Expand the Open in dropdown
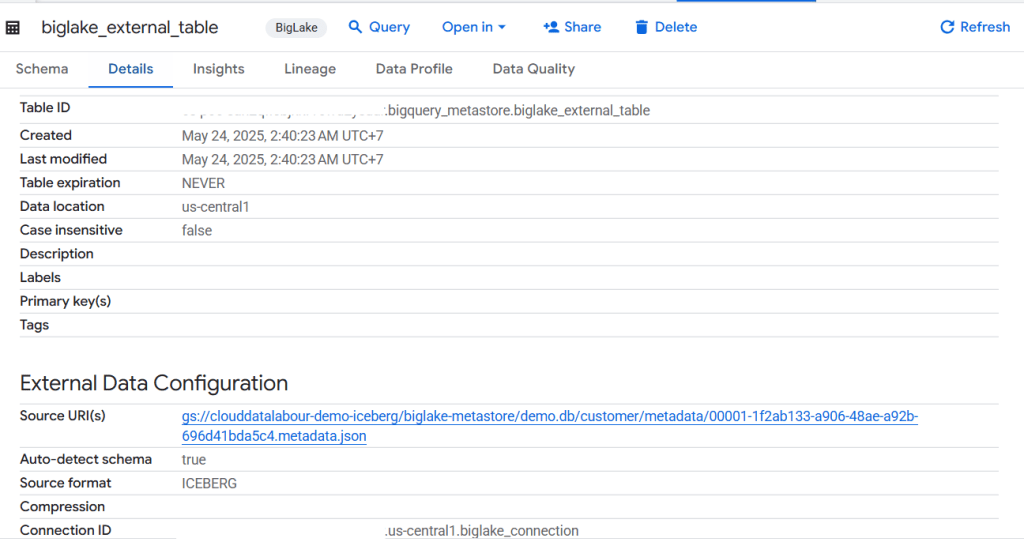The height and width of the screenshot is (542, 1024). pyautogui.click(x=474, y=27)
